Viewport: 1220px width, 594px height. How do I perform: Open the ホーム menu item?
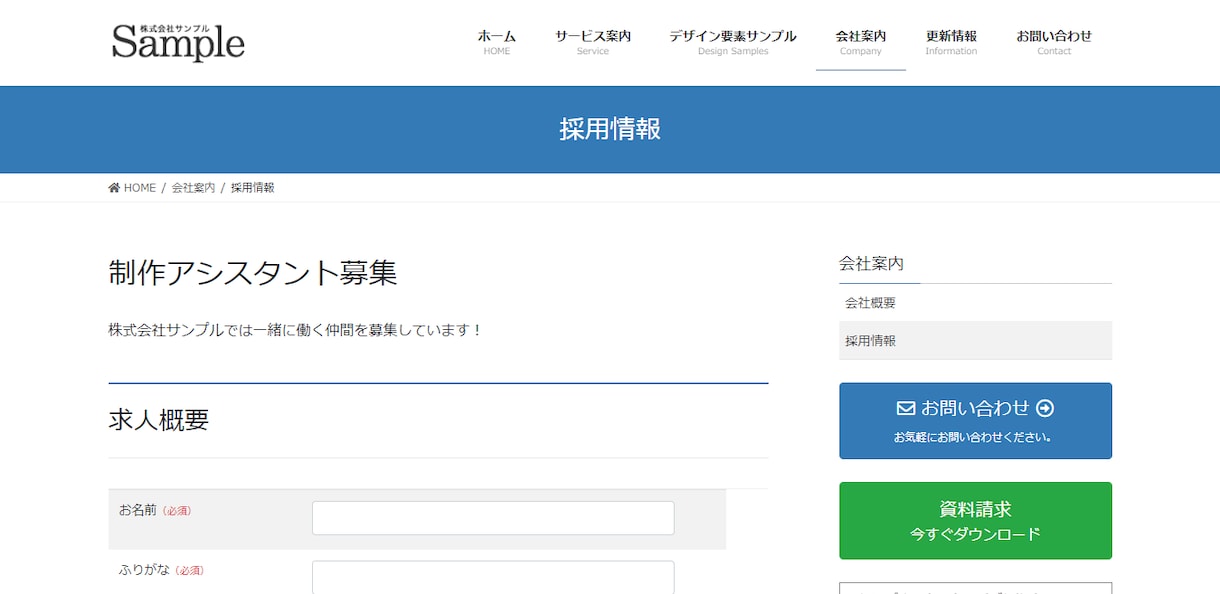(496, 42)
